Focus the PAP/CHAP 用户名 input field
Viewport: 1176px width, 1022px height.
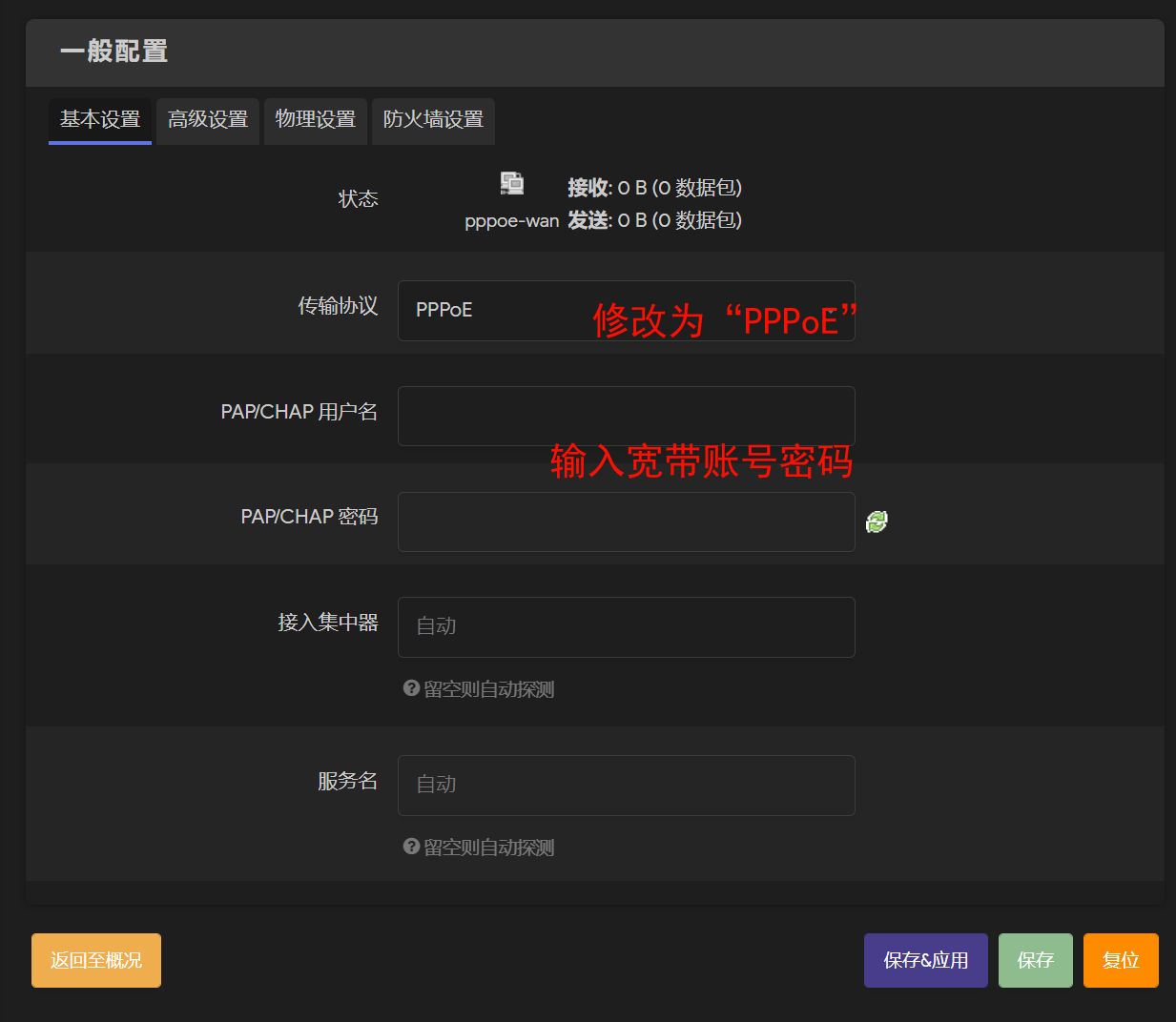coord(626,417)
